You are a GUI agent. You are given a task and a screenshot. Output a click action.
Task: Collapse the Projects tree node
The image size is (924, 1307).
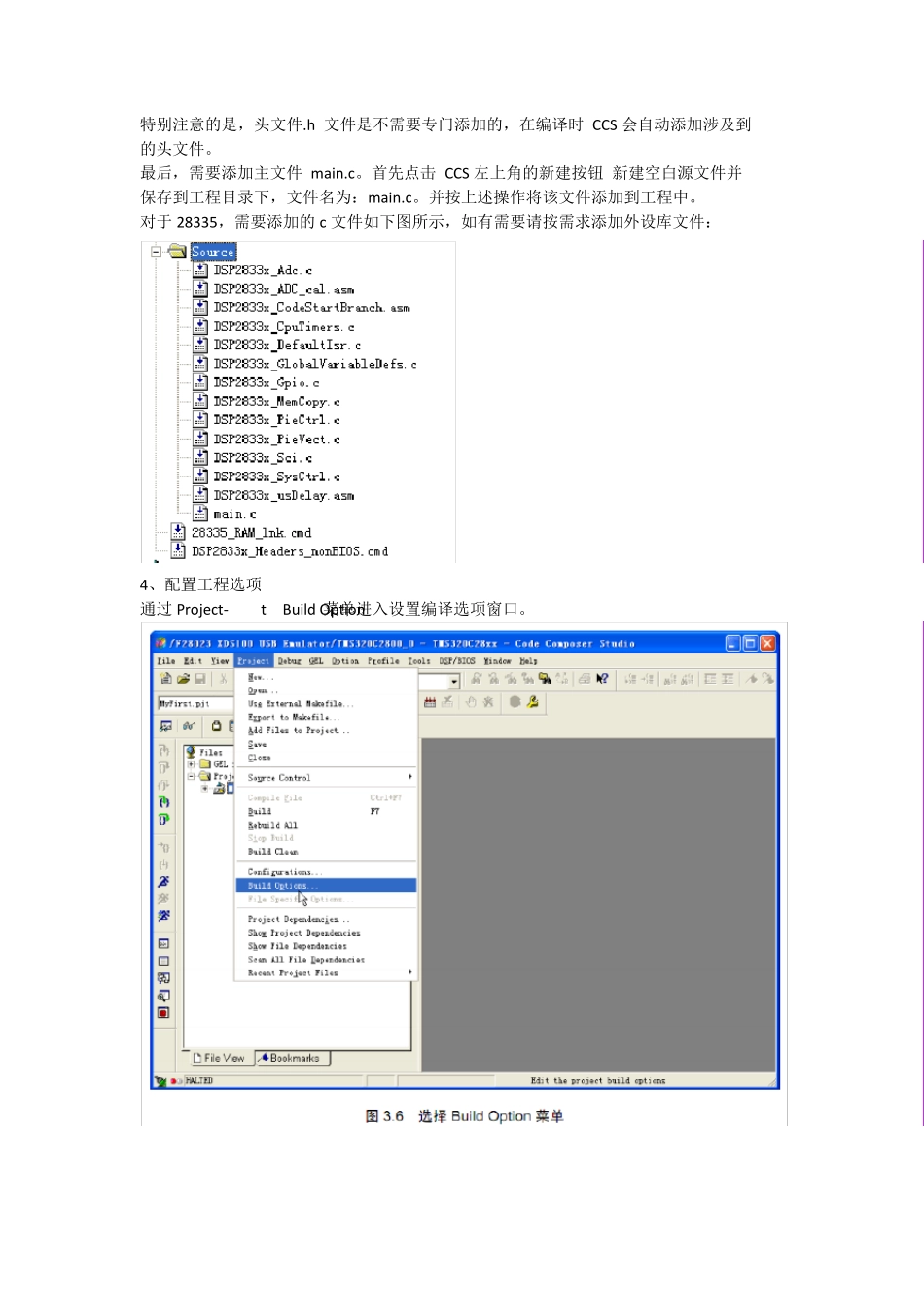pos(192,776)
